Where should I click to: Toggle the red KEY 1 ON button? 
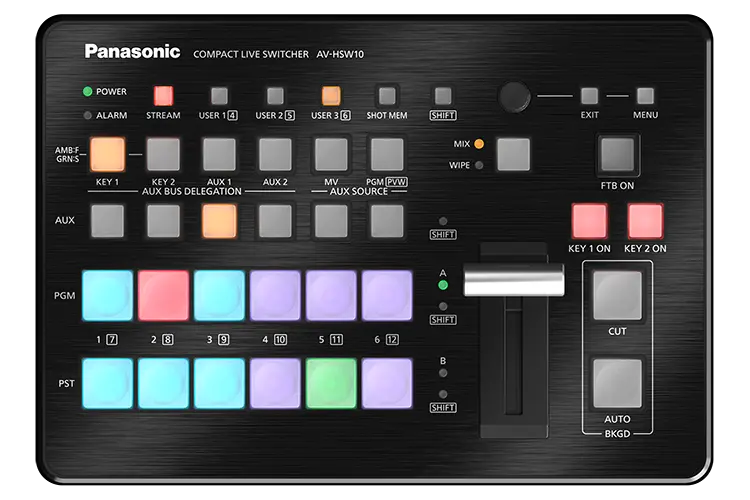589,221
